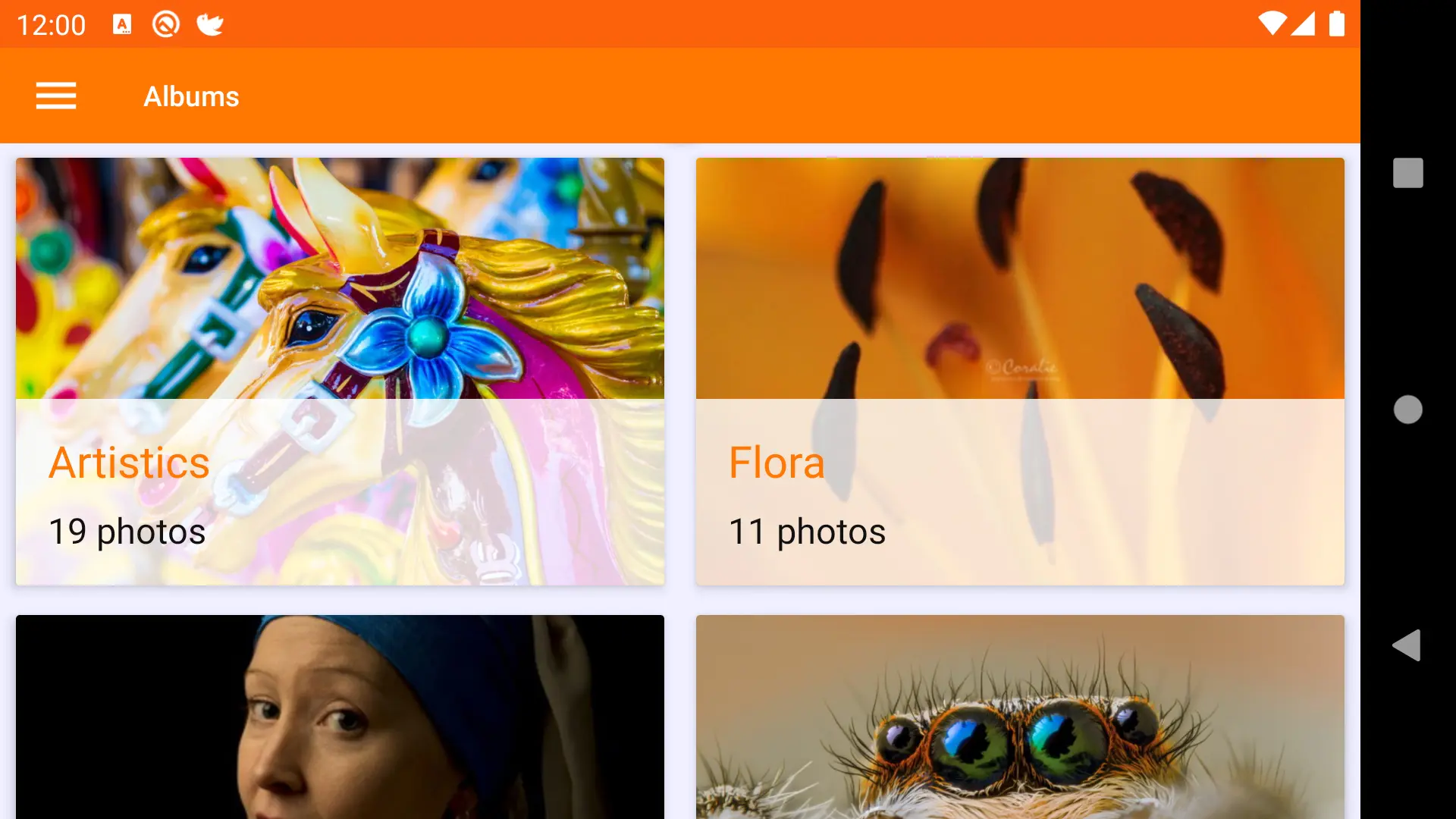Open the album with woman in blue headscarf

pos(340,717)
